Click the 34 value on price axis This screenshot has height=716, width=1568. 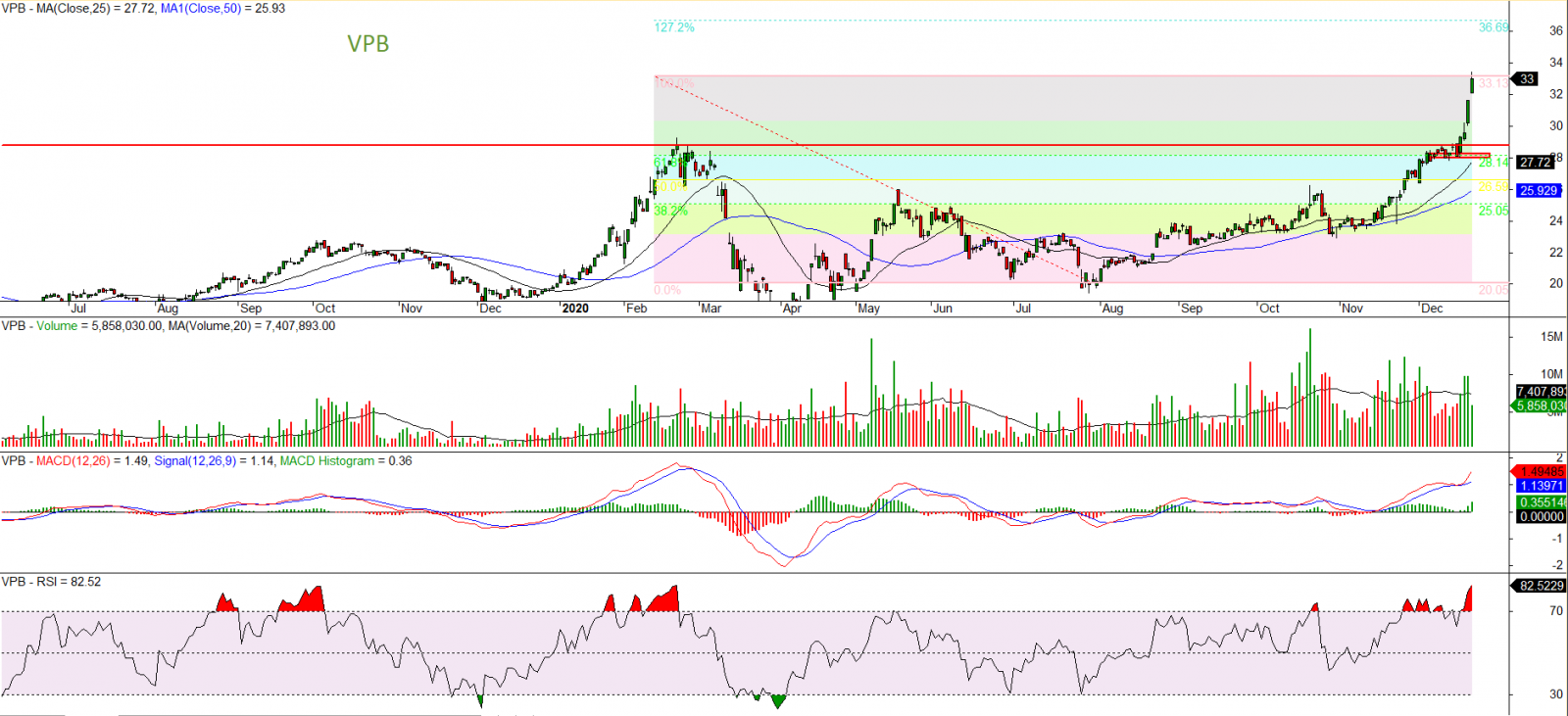click(x=1556, y=63)
